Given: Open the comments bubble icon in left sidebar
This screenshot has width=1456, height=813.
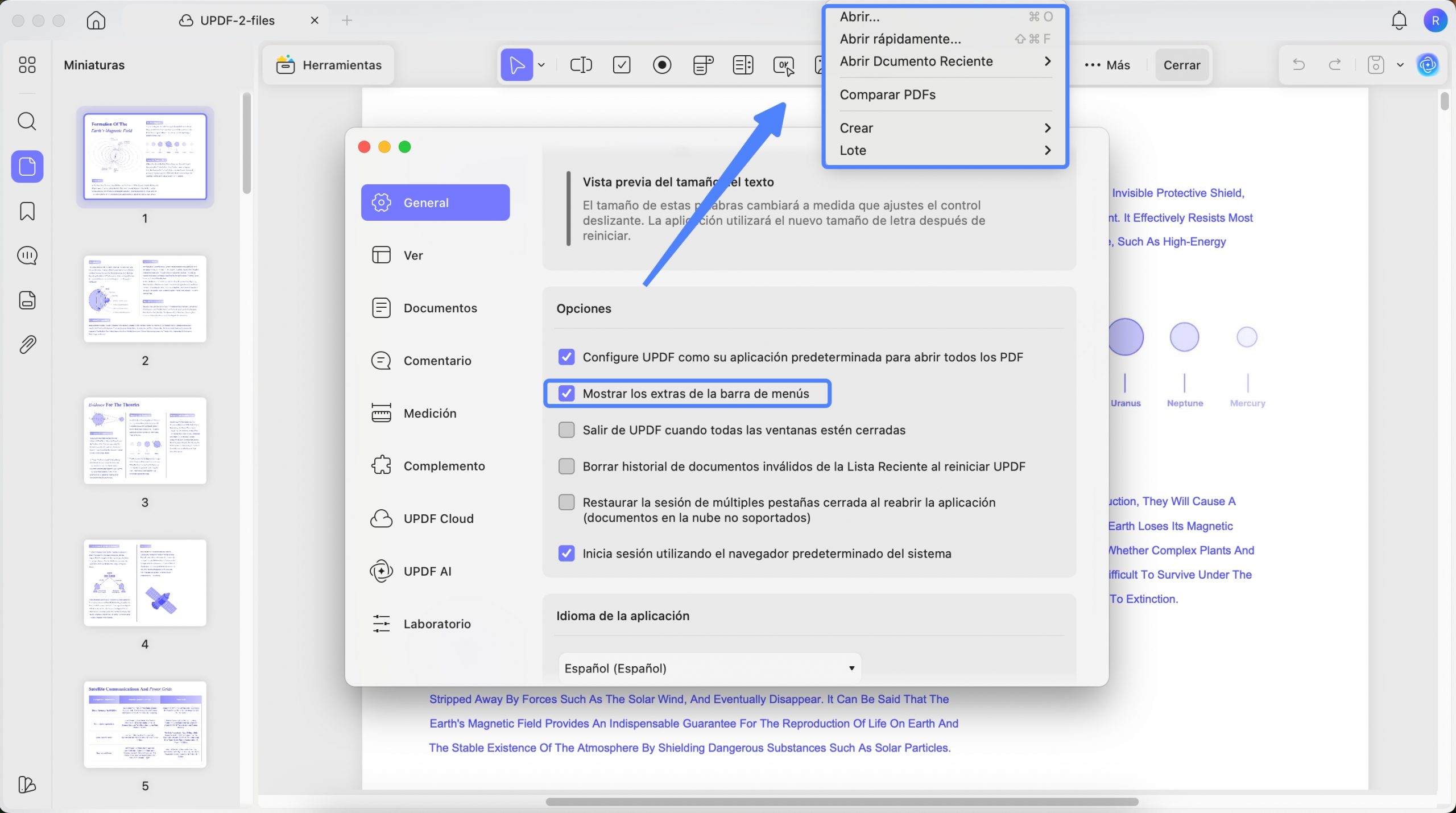Looking at the screenshot, I should click(27, 255).
